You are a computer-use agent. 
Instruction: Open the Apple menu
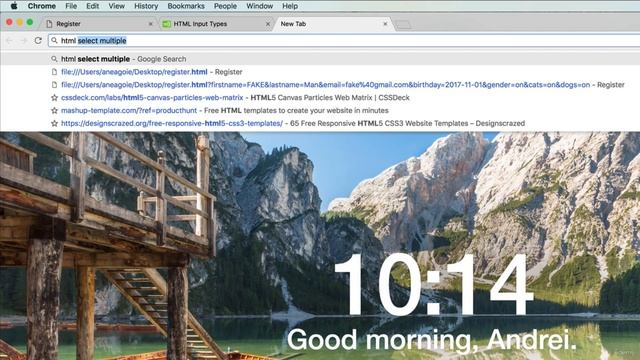[x=14, y=6]
